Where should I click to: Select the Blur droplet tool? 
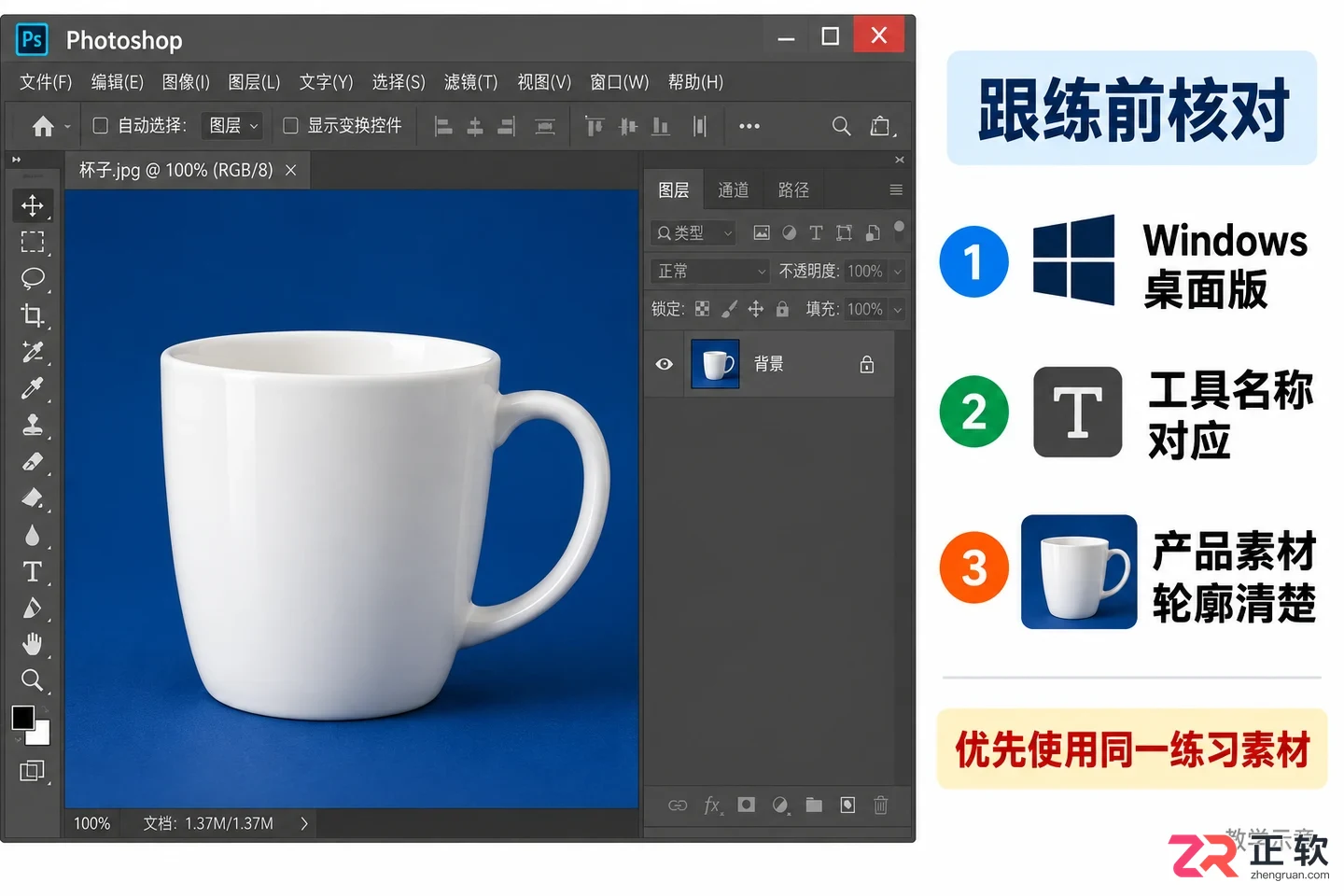[33, 535]
